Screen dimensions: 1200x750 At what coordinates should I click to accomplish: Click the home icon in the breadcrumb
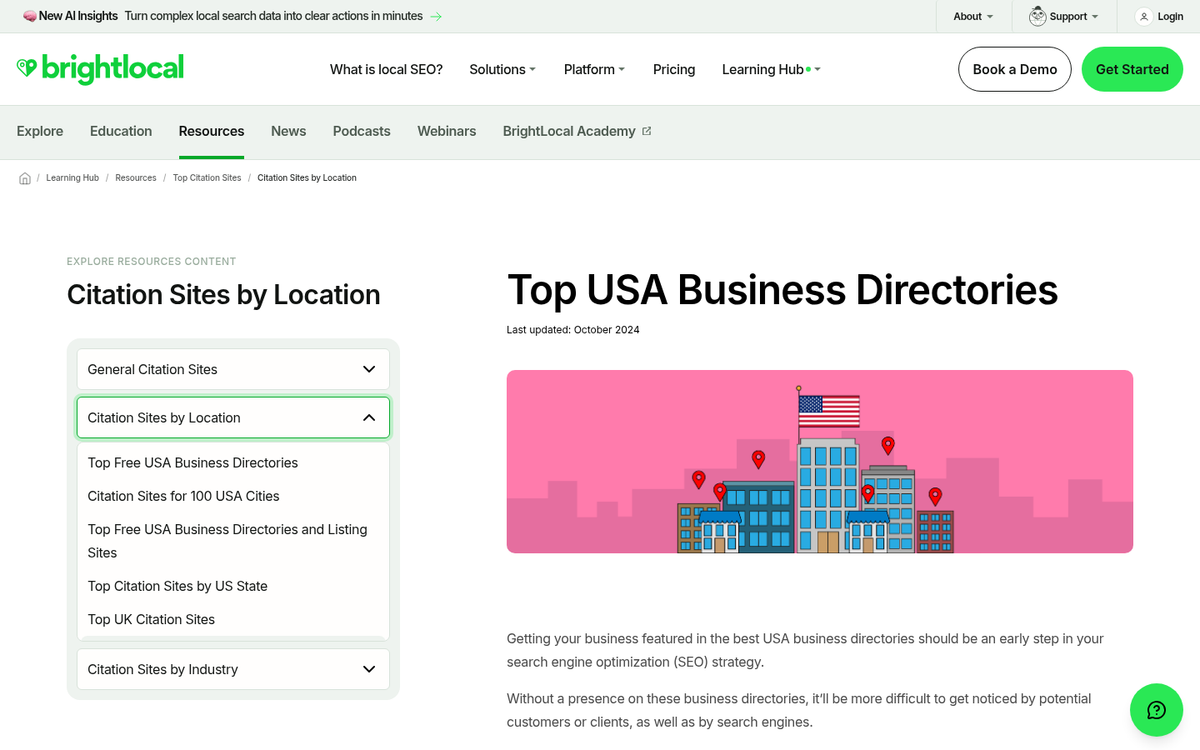(x=24, y=177)
